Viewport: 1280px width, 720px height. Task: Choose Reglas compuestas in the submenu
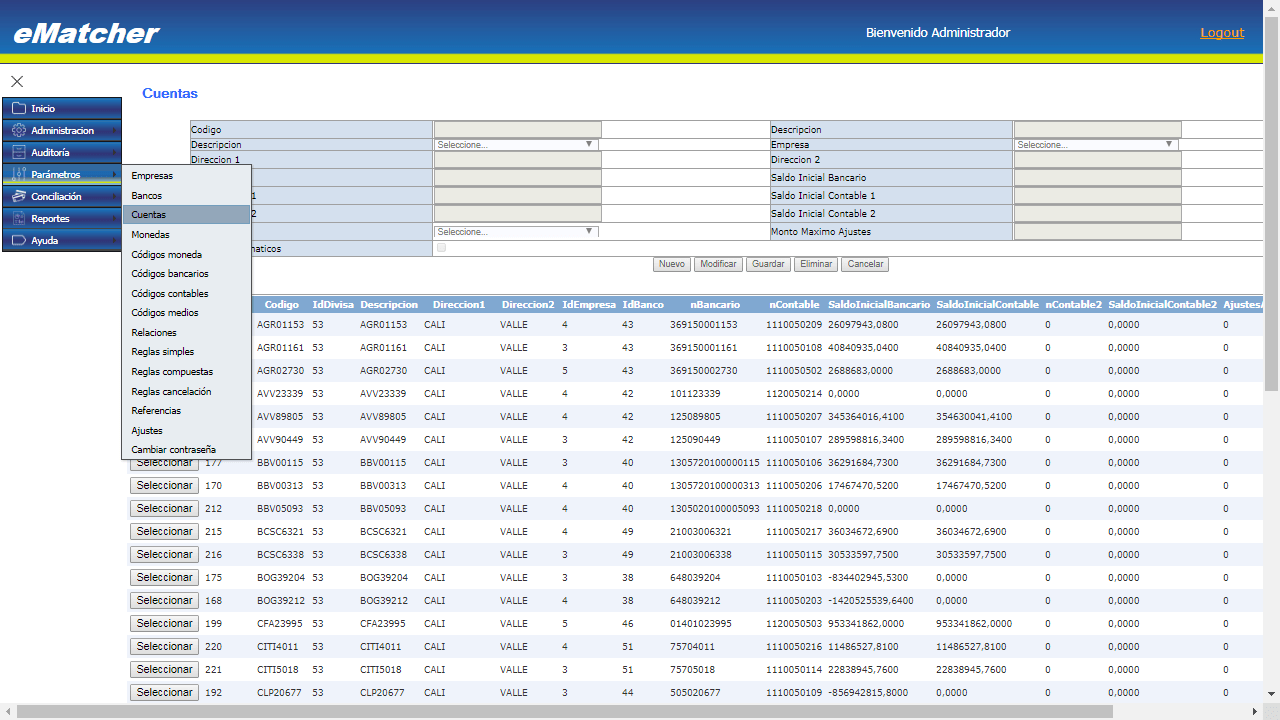point(172,372)
